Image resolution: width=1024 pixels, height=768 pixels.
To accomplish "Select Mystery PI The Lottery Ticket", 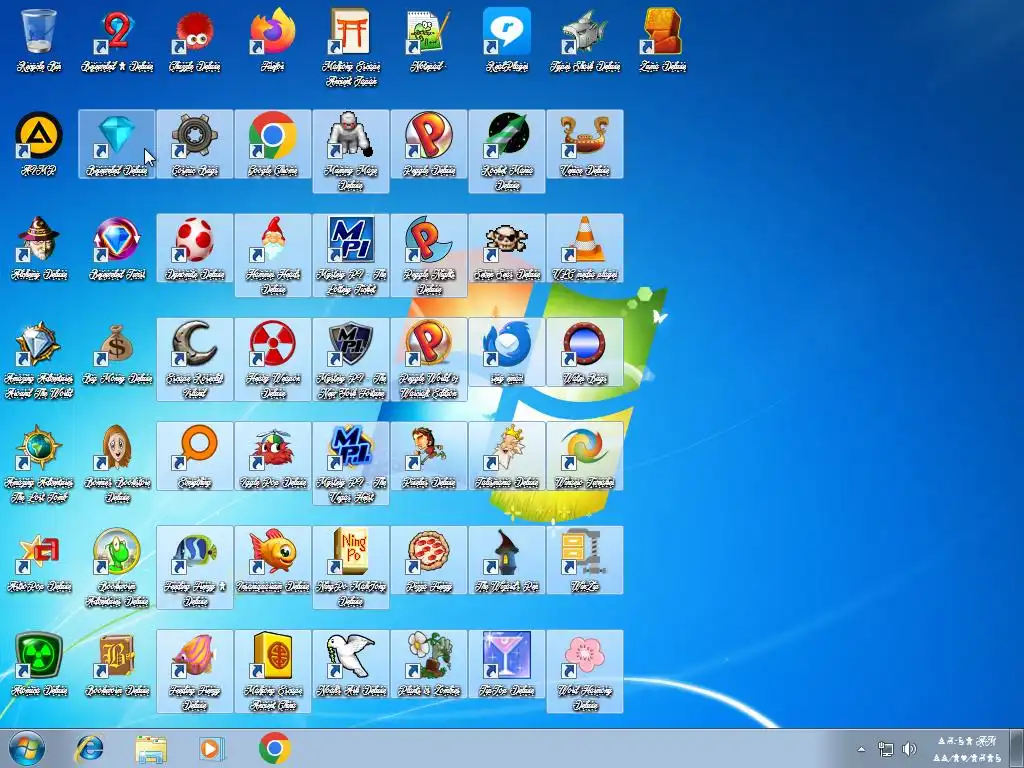I will click(x=351, y=255).
